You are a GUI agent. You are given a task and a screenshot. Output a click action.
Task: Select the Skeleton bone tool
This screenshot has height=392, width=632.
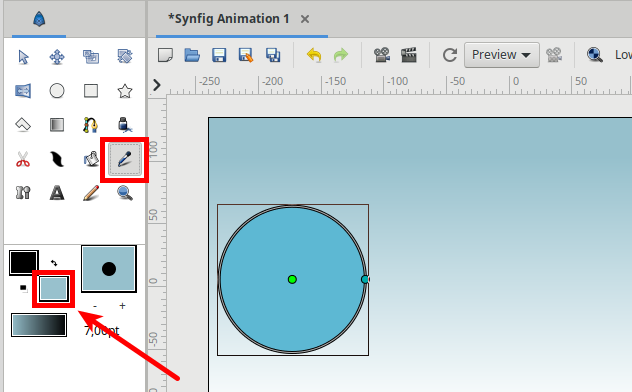(x=23, y=193)
